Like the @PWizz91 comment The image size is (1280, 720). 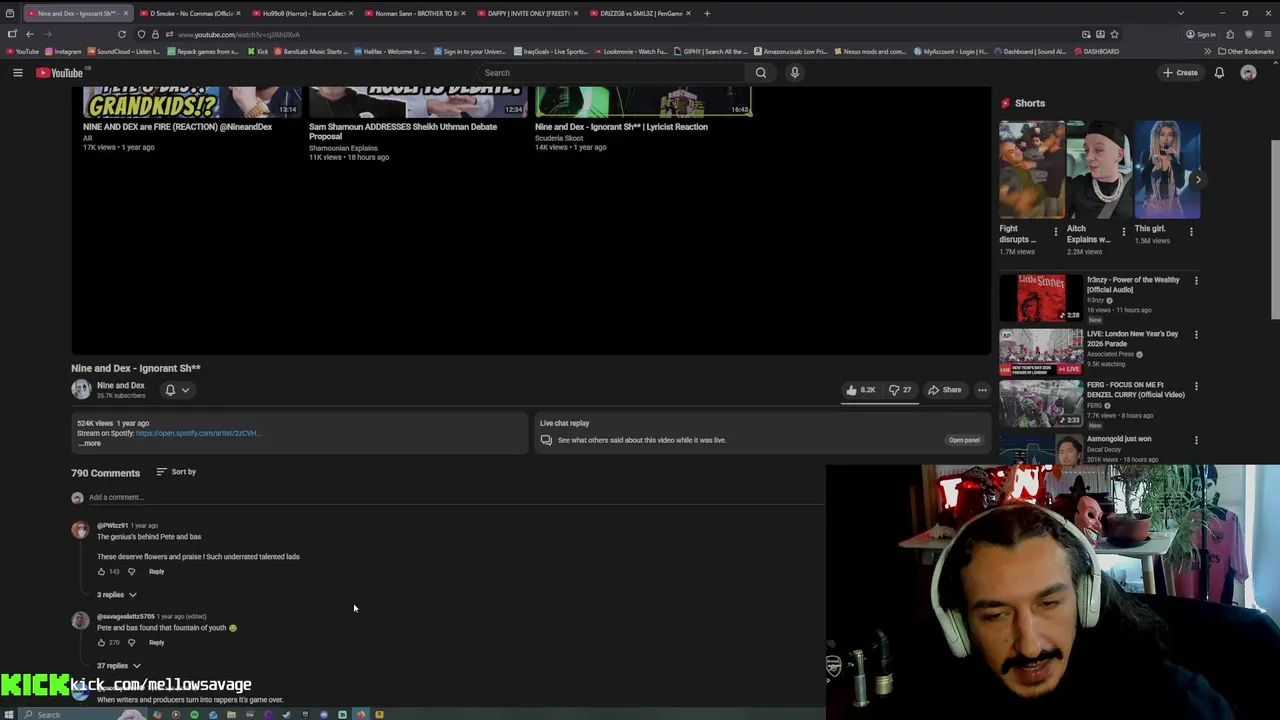click(x=101, y=572)
